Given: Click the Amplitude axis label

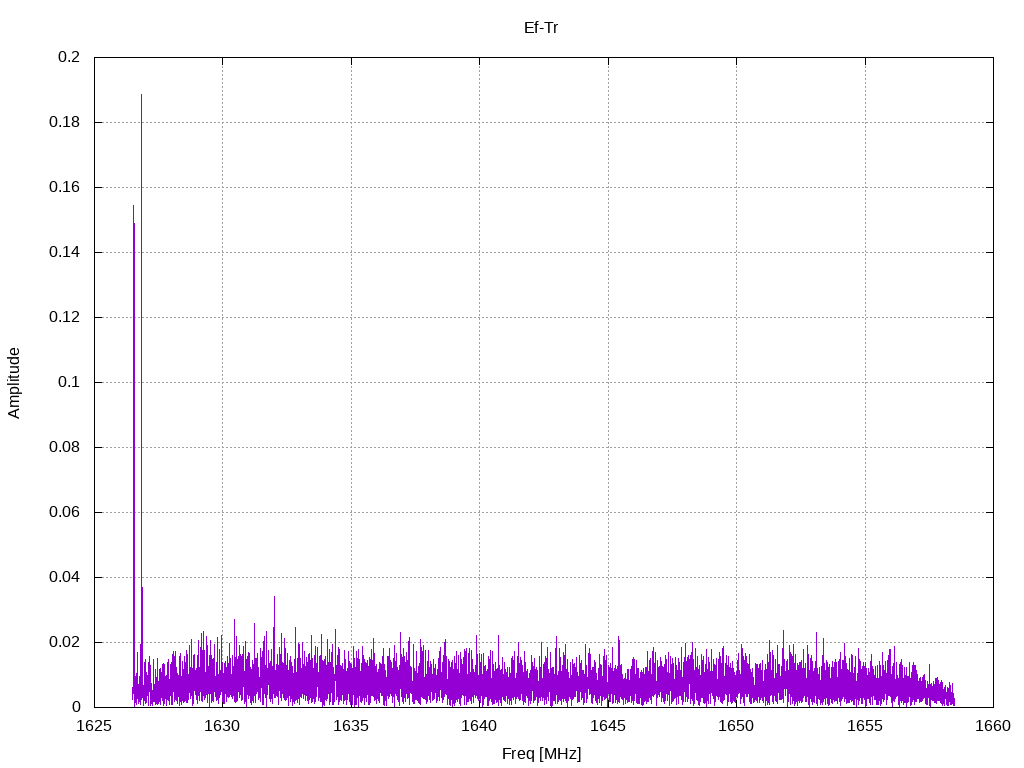Looking at the screenshot, I should coord(14,383).
